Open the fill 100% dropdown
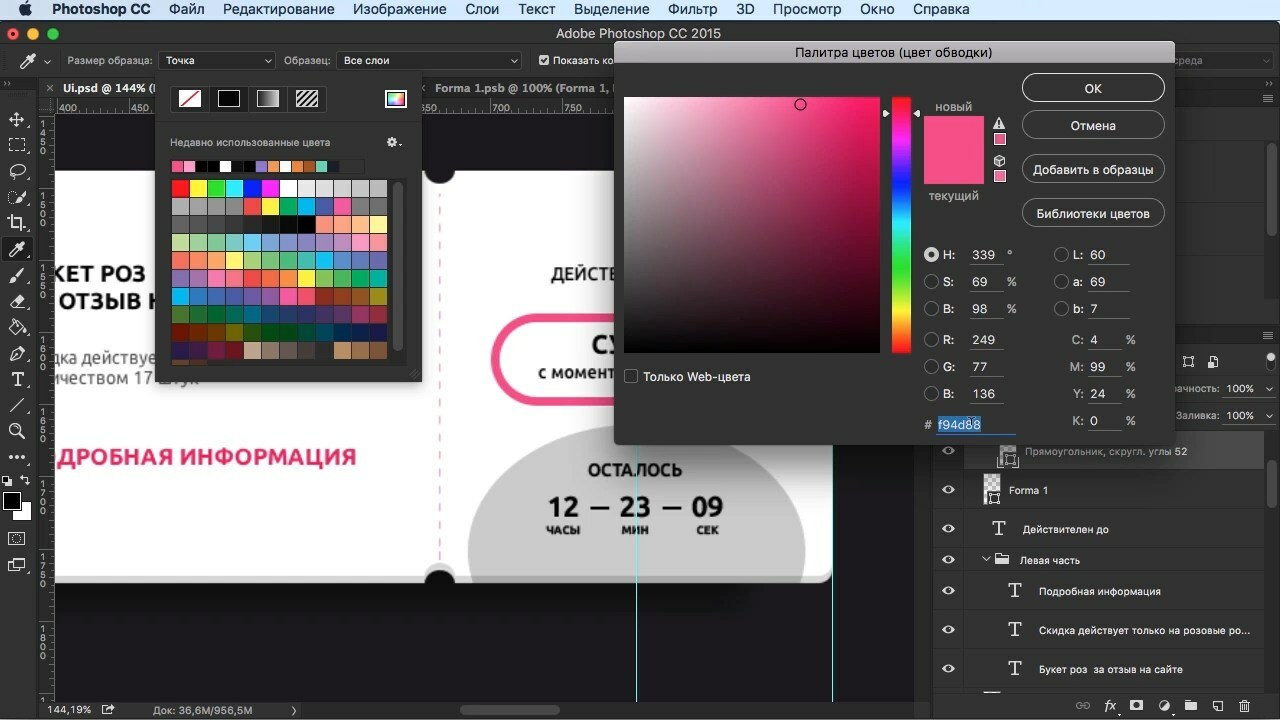The image size is (1280, 720). coord(1269,416)
